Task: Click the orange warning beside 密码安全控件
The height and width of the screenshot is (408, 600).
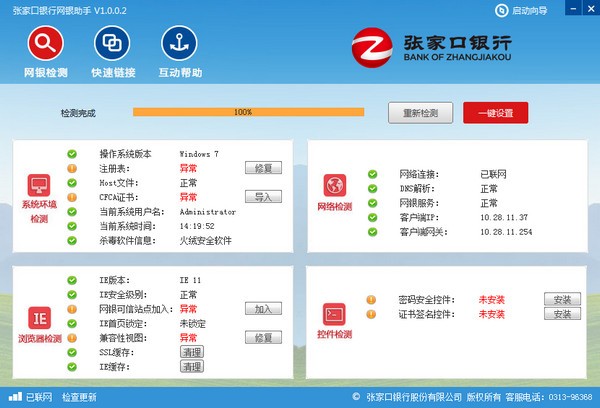Action: pyautogui.click(x=371, y=300)
